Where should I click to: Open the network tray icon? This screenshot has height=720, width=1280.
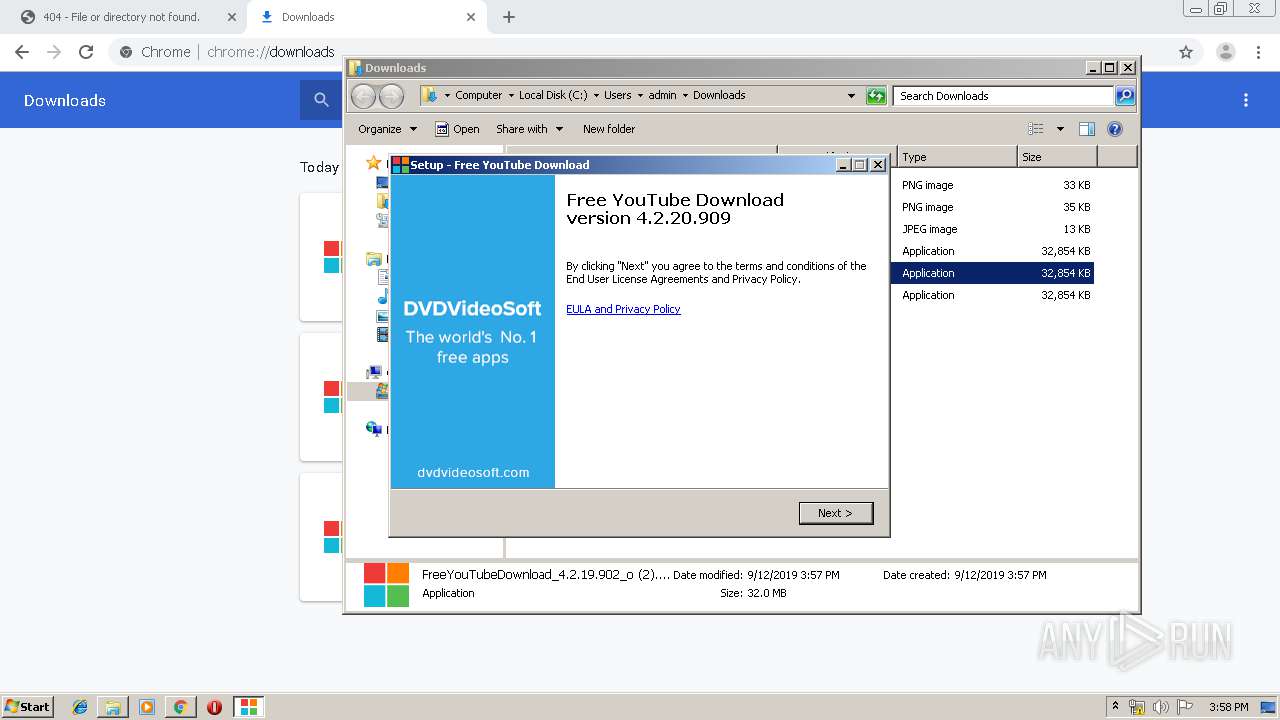[x=1137, y=707]
